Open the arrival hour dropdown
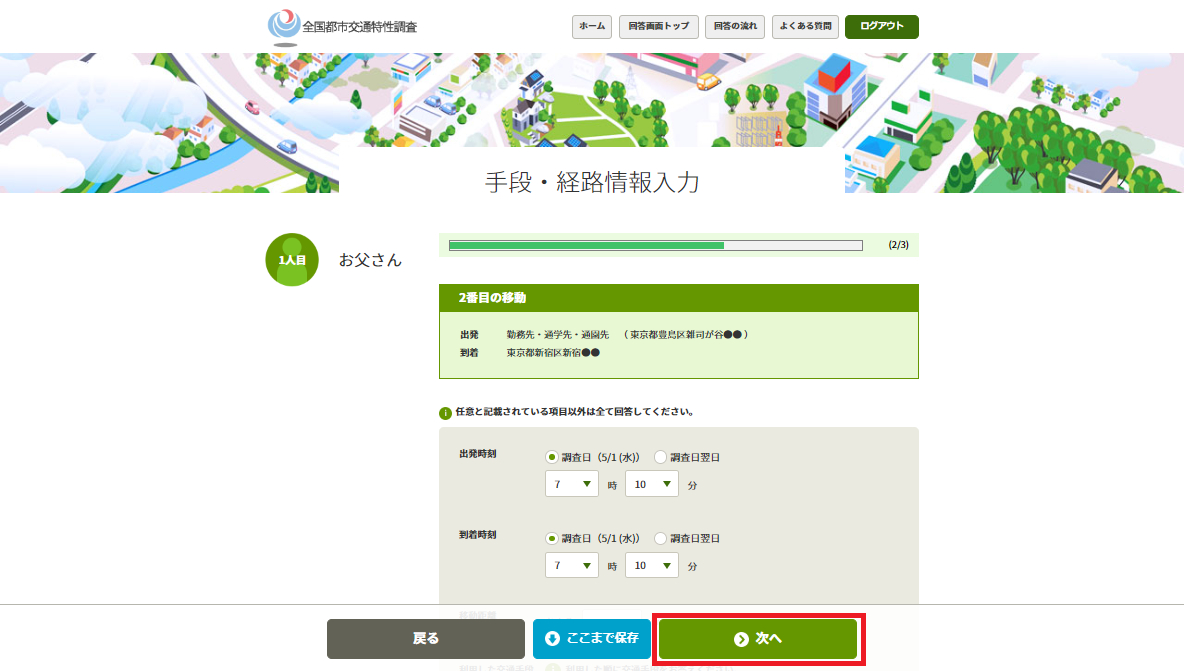Image resolution: width=1184 pixels, height=671 pixels. (x=572, y=565)
